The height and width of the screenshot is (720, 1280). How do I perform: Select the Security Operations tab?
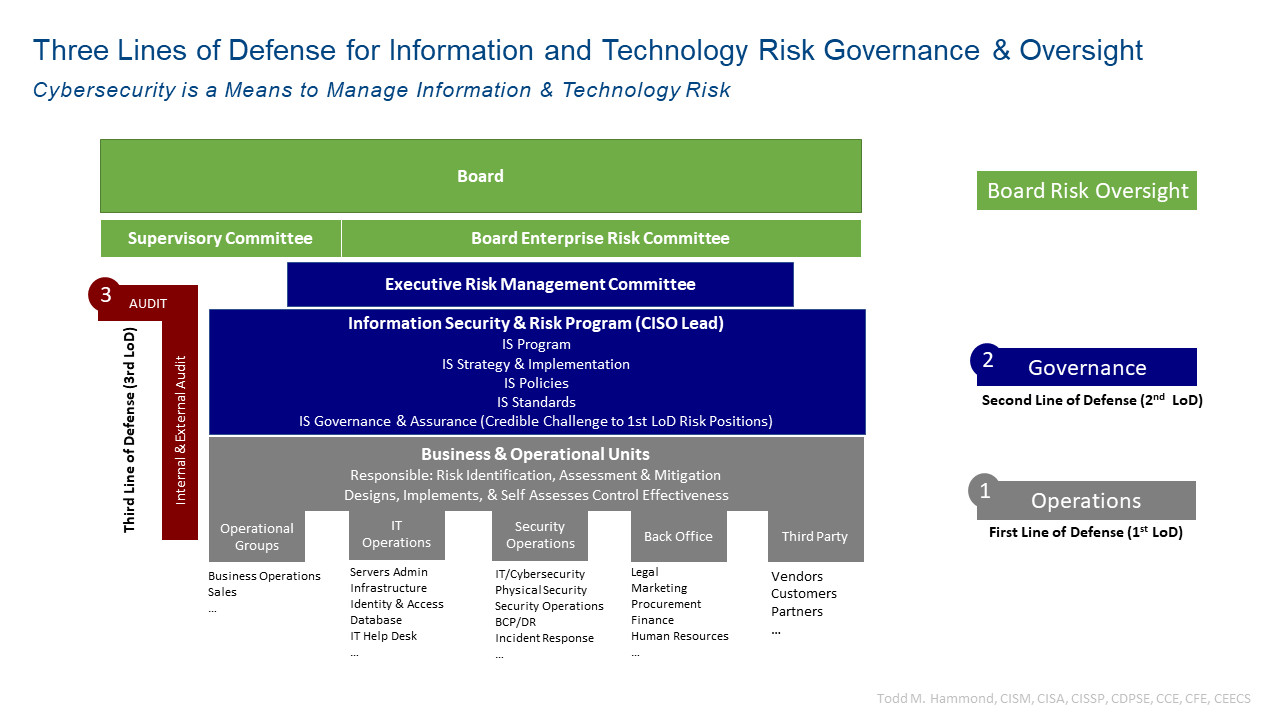coord(540,536)
